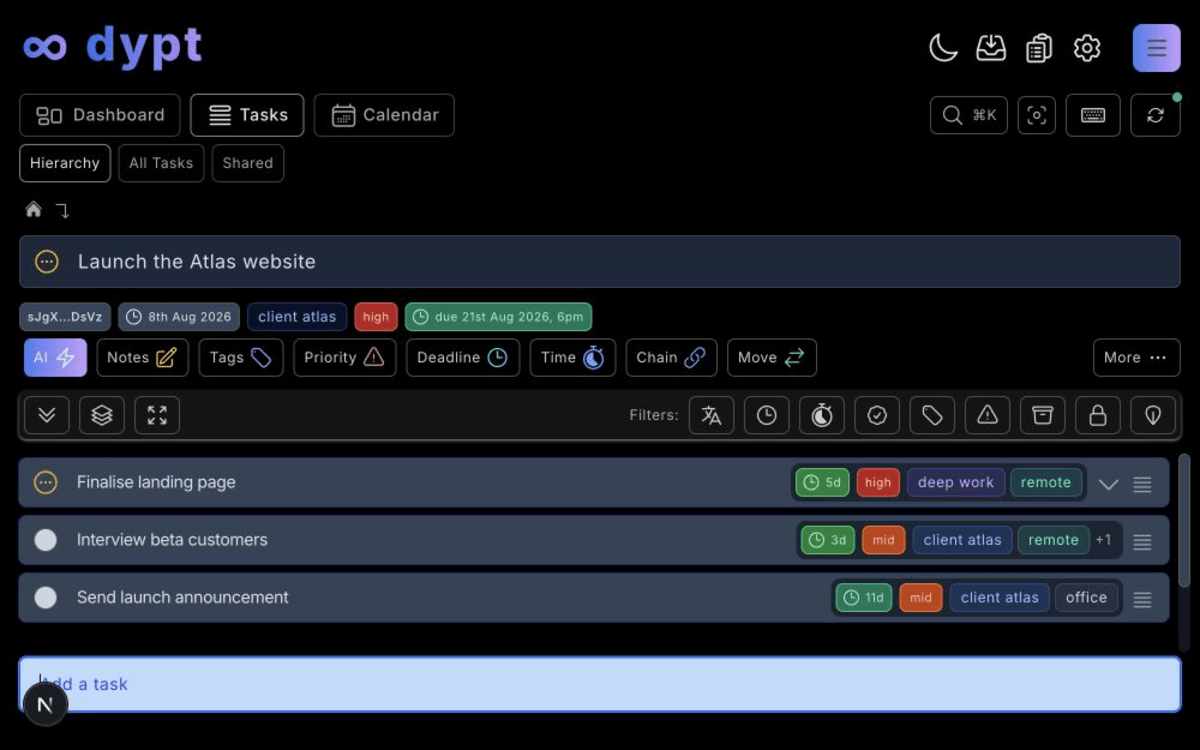Click the deep work tag
The width and height of the screenshot is (1200, 750).
coord(956,482)
